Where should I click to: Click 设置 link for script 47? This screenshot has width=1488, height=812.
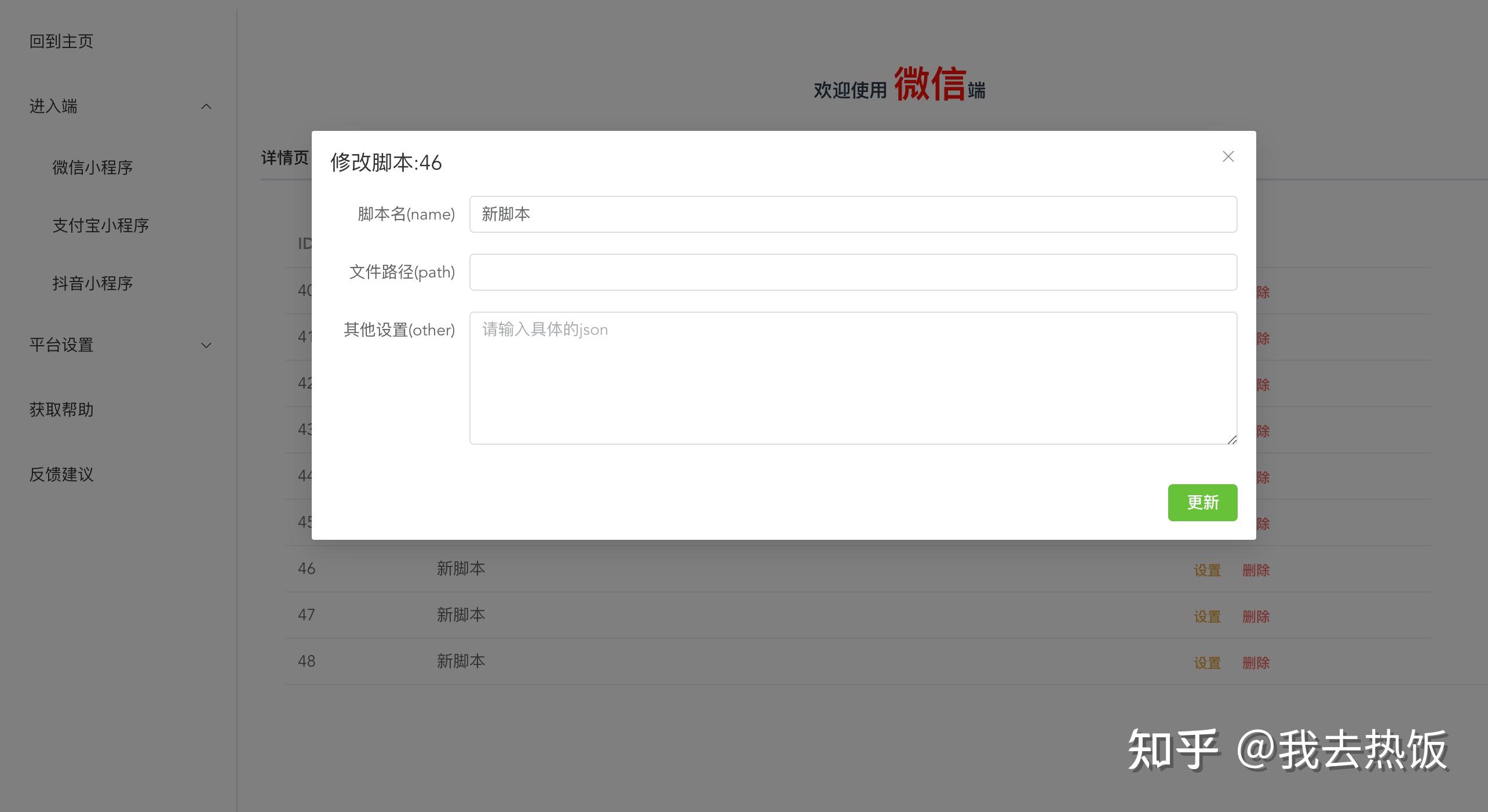pyautogui.click(x=1207, y=616)
